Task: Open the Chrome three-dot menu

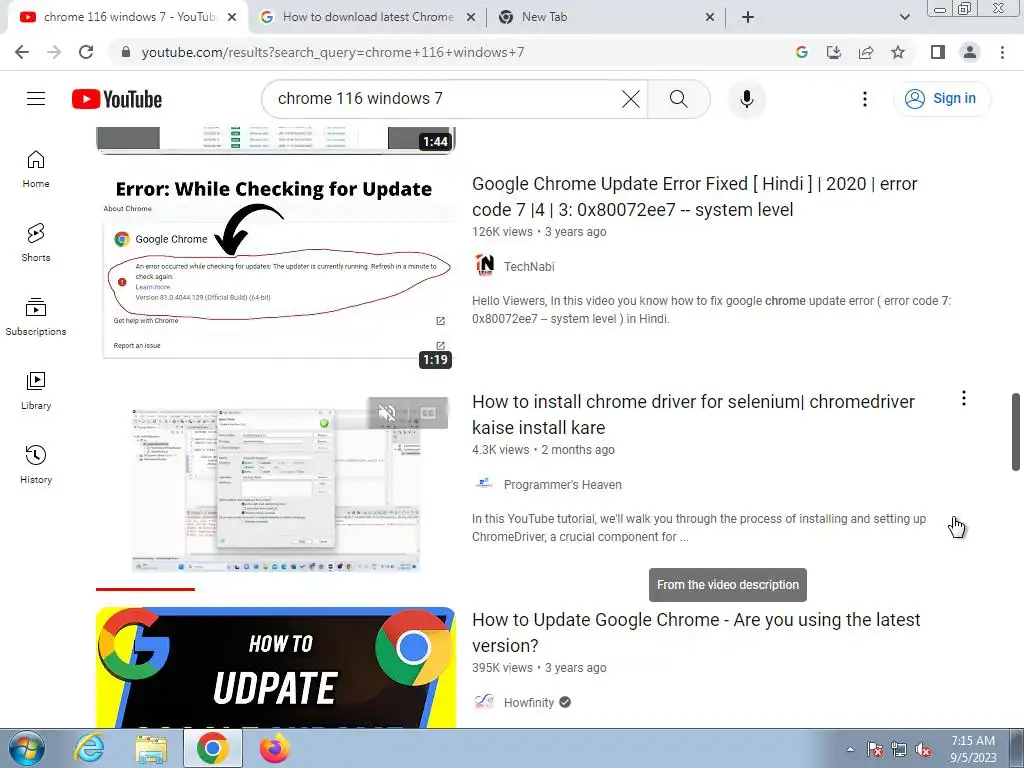Action: click(1002, 52)
